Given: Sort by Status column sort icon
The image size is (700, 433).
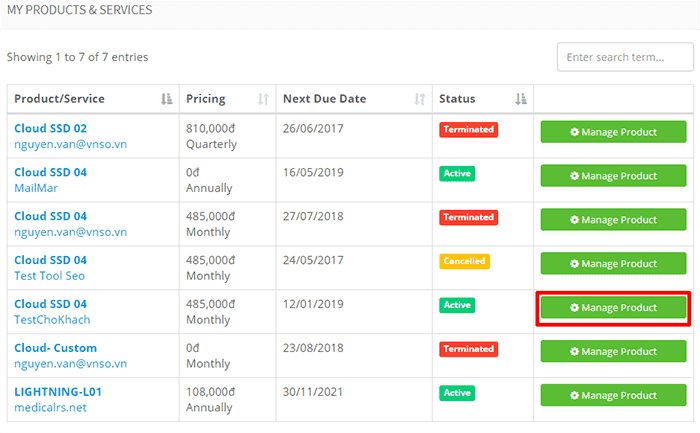Looking at the screenshot, I should click(521, 99).
